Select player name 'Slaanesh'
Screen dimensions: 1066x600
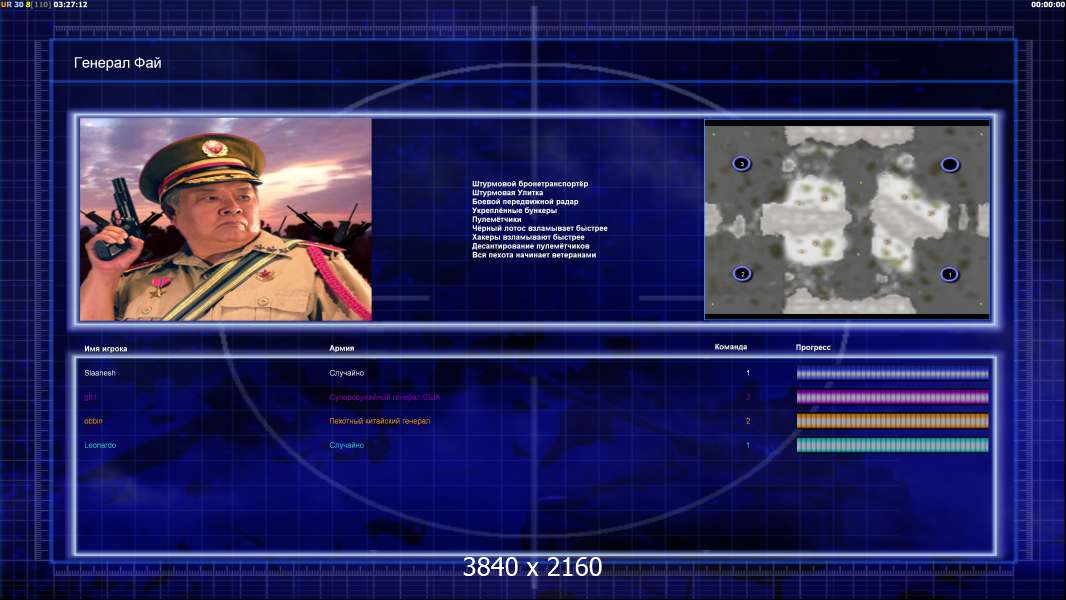(x=100, y=373)
